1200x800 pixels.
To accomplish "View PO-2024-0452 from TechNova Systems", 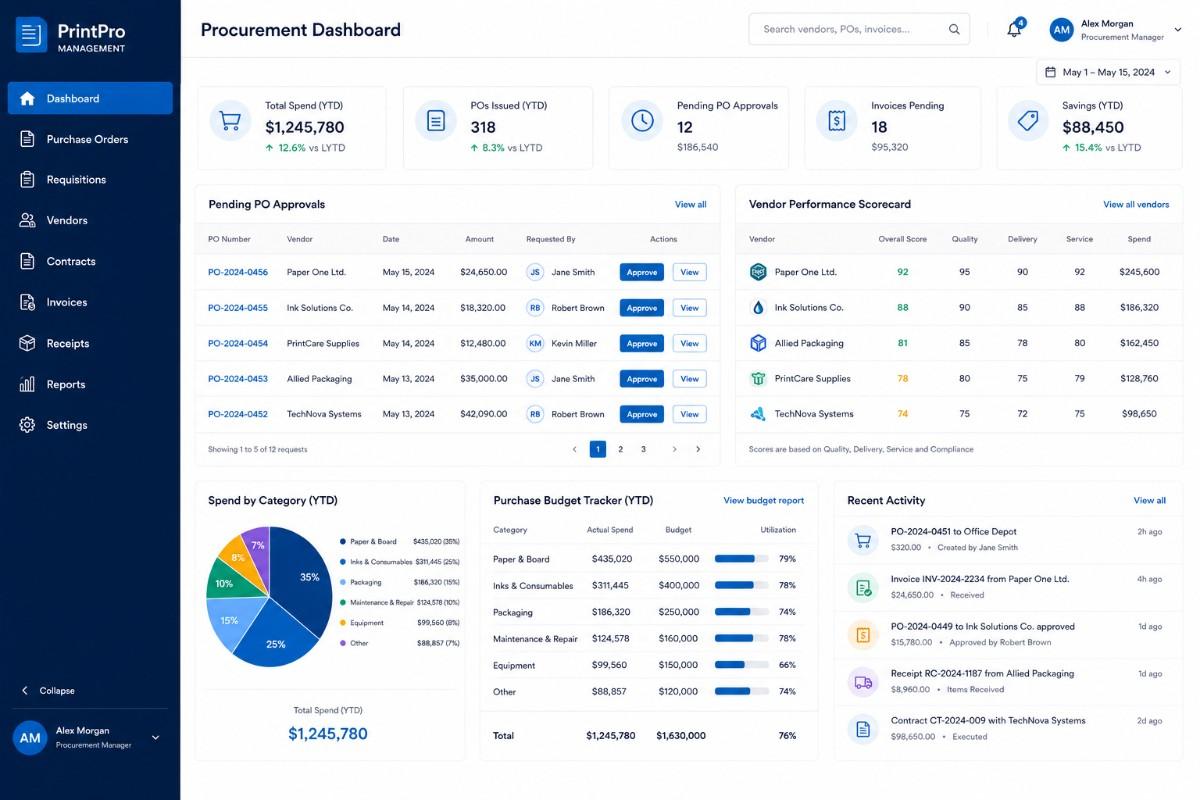I will tap(690, 414).
